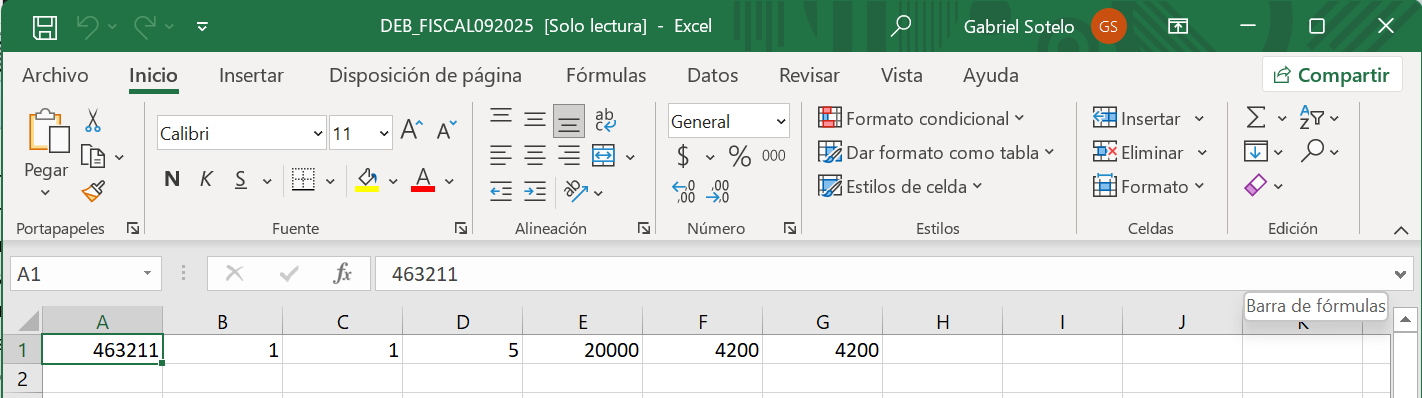Viewport: 1422px width, 398px height.
Task: Open the Ayuda tab
Action: [x=990, y=75]
